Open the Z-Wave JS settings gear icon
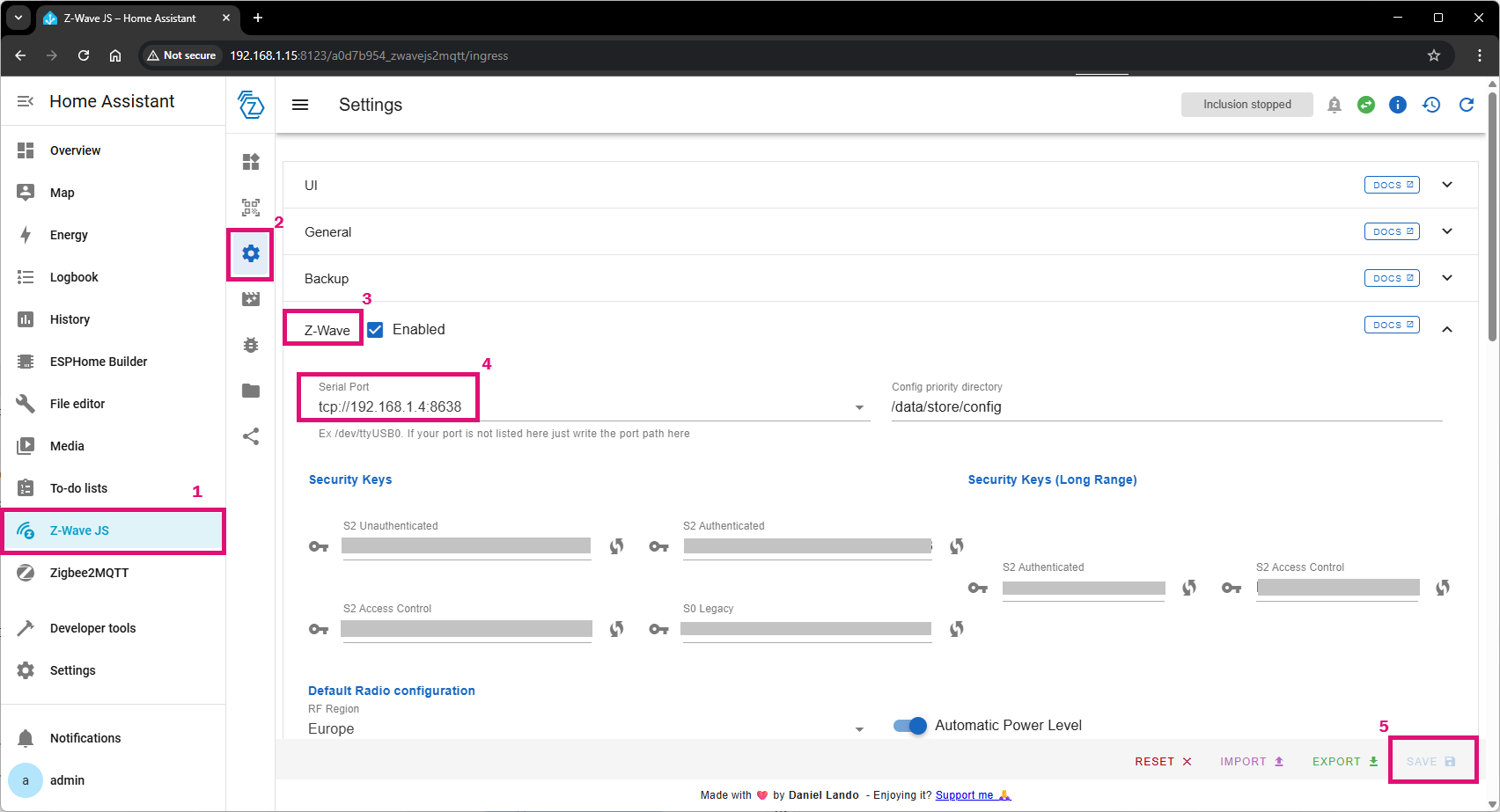 (251, 253)
